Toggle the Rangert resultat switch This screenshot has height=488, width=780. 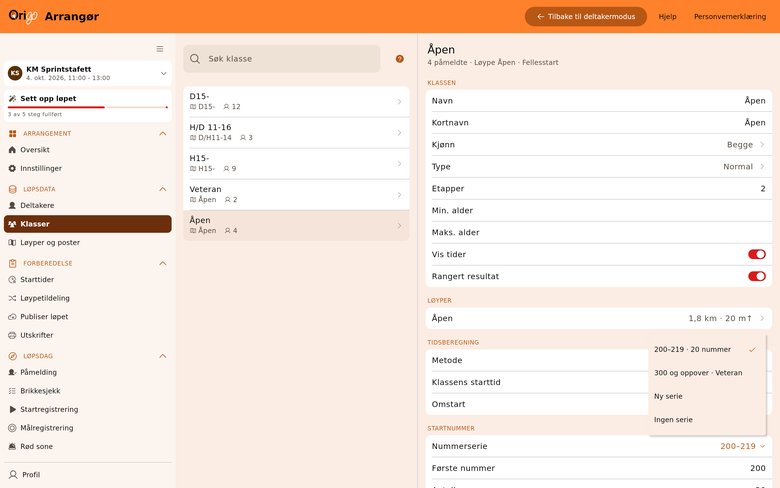pyautogui.click(x=757, y=276)
